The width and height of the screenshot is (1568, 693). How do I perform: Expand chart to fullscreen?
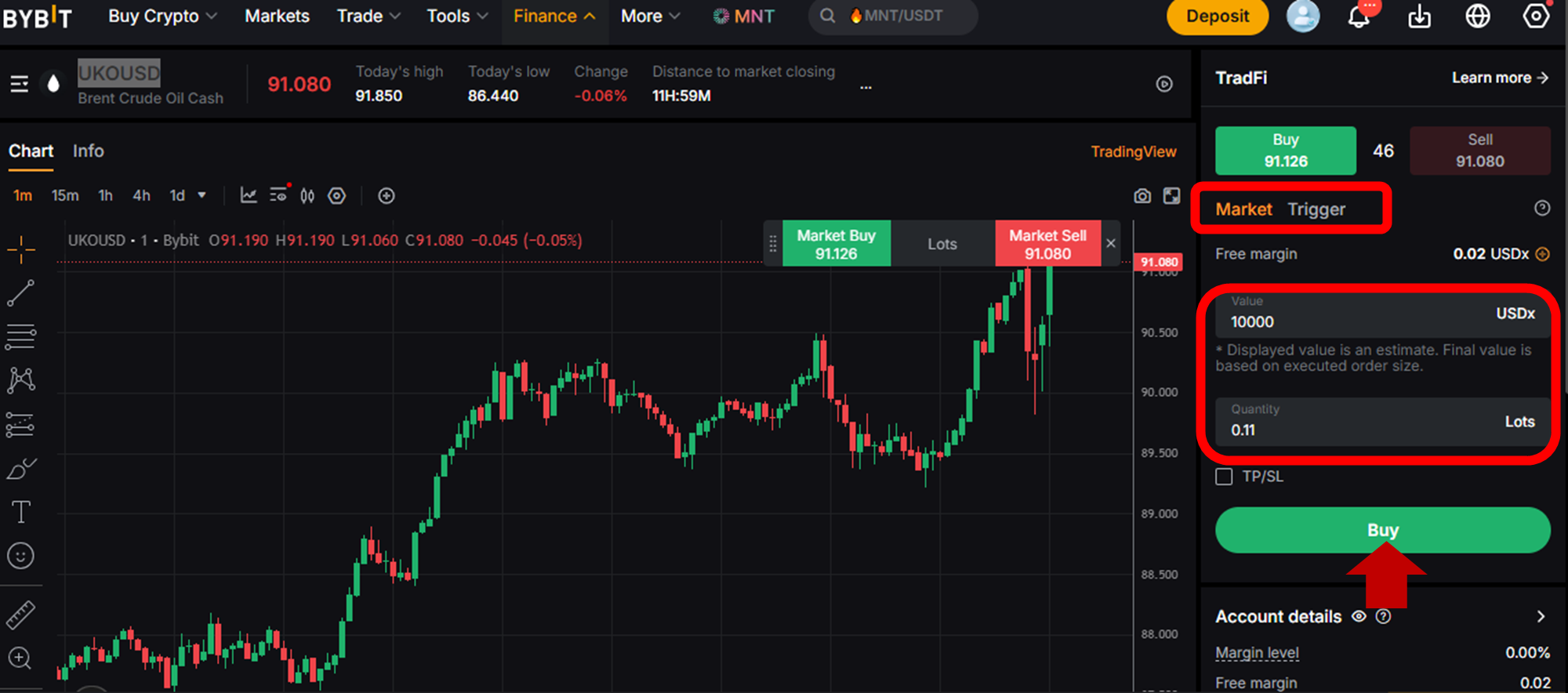[1171, 196]
